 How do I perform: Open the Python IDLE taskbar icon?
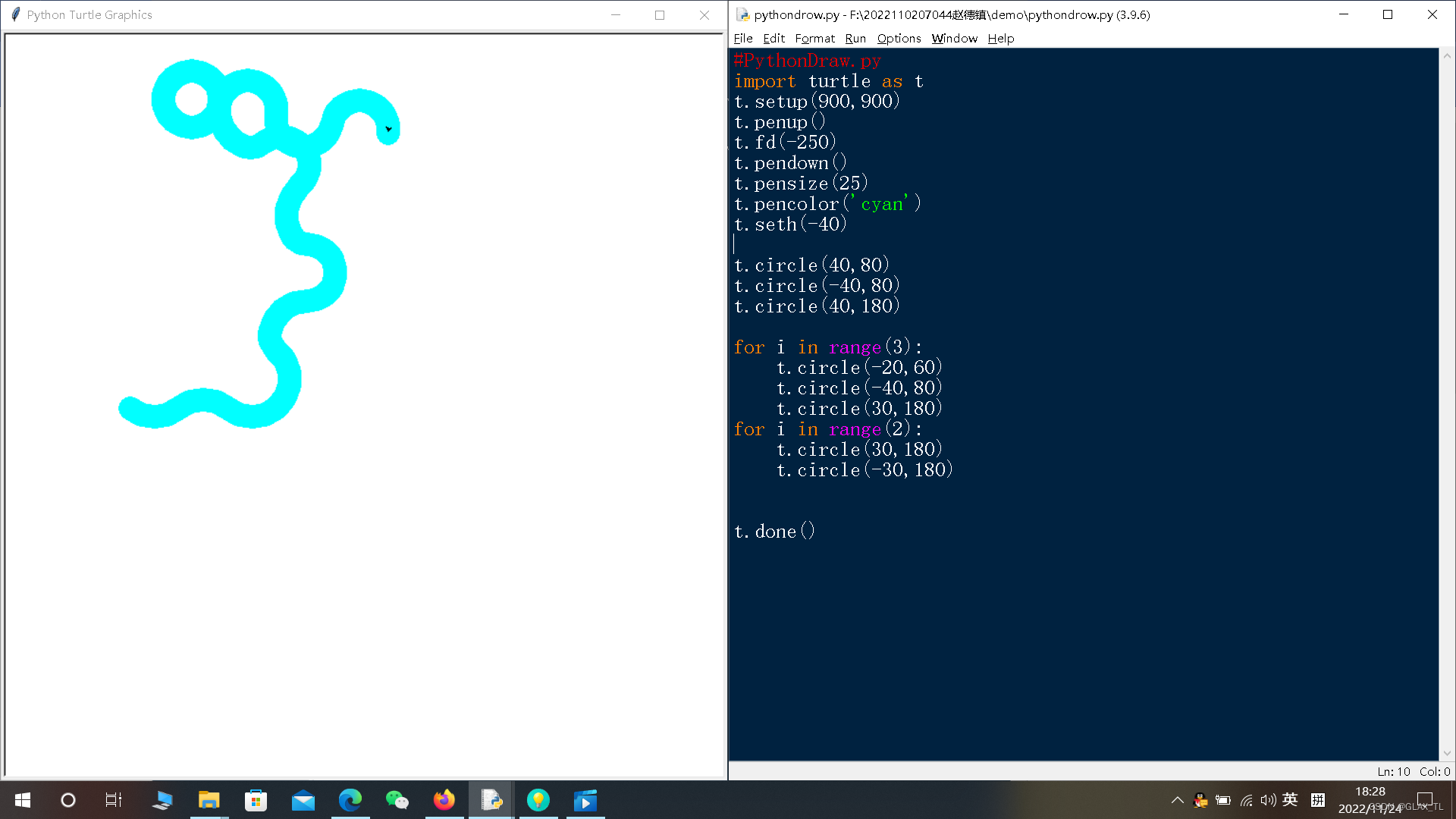(491, 800)
